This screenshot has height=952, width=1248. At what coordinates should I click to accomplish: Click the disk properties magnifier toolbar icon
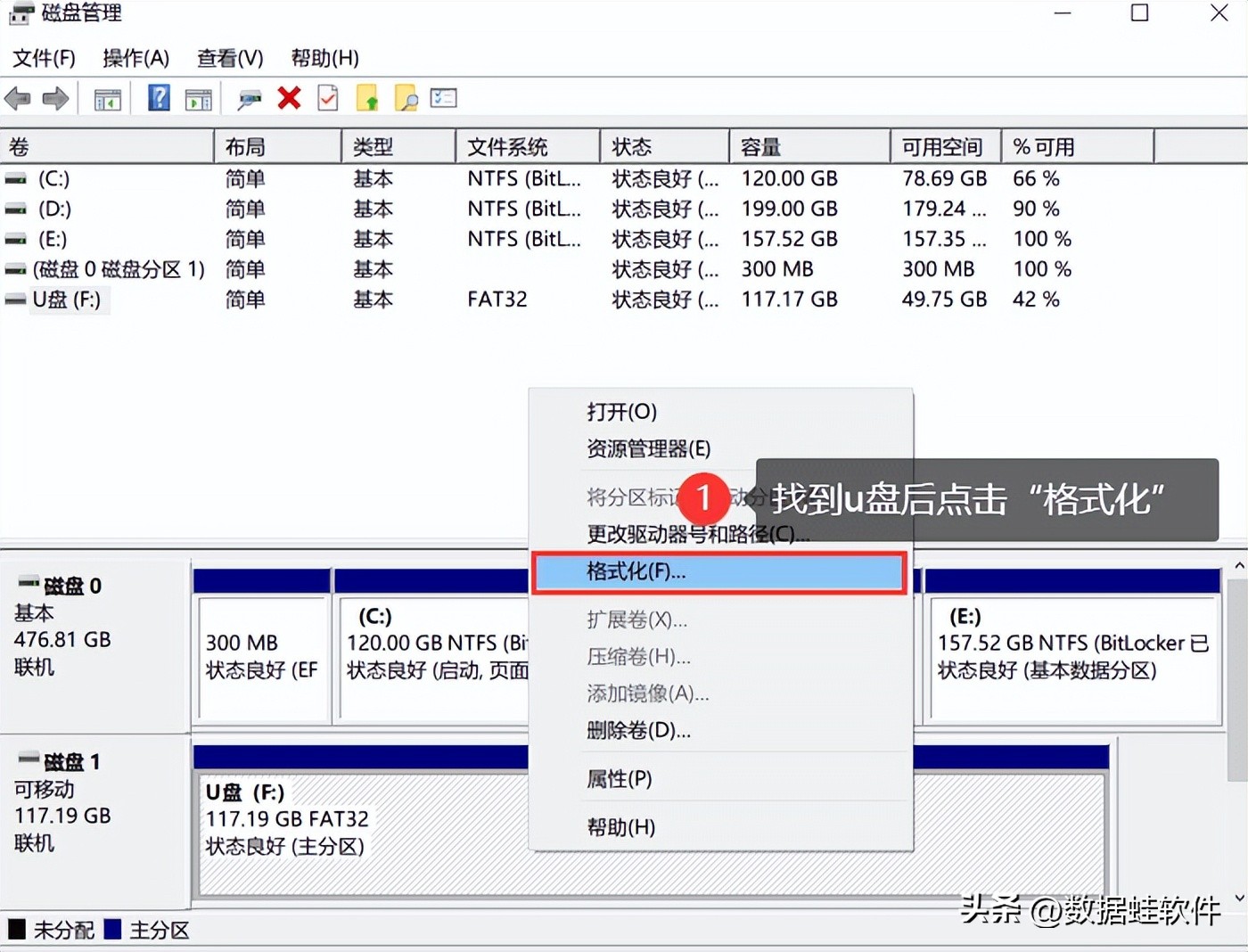click(x=249, y=98)
